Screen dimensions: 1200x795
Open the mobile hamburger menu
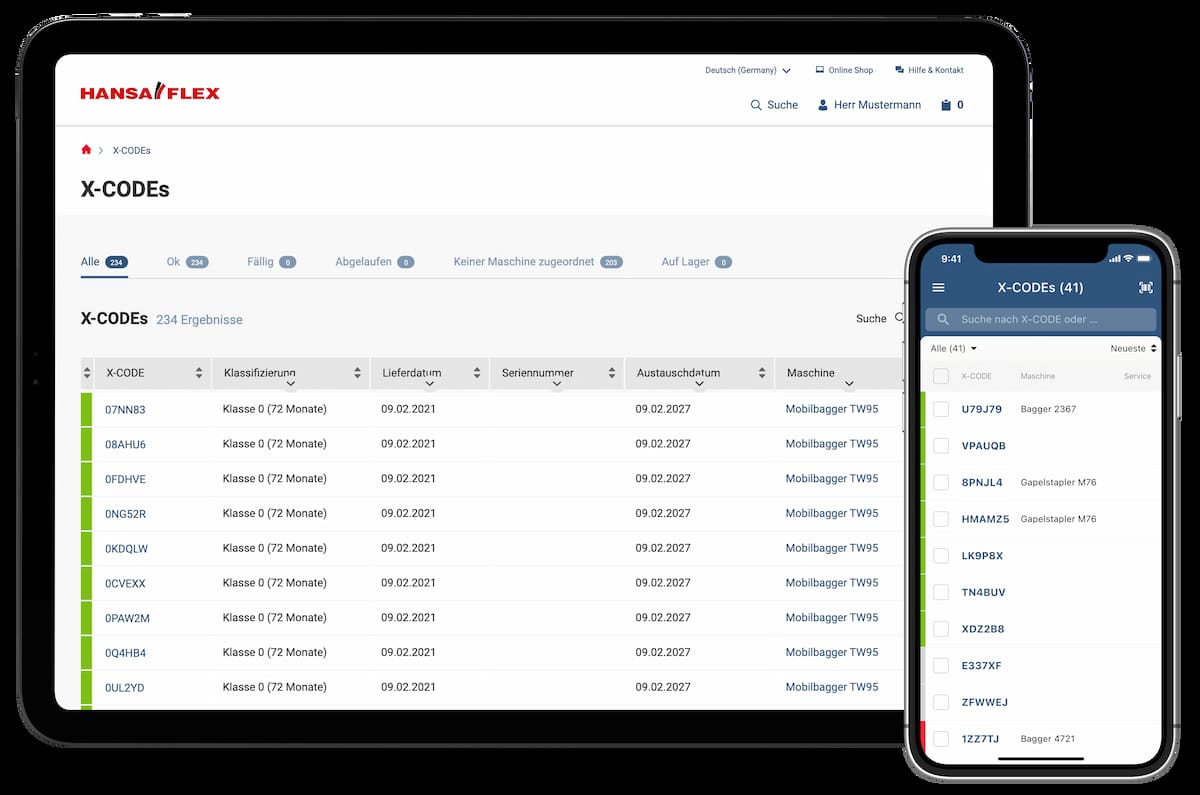pyautogui.click(x=938, y=288)
